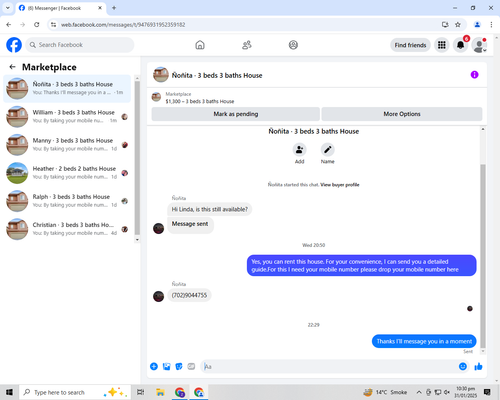Open browser profile icon
Image resolution: width=500 pixels, height=400 pixels.
(x=477, y=25)
